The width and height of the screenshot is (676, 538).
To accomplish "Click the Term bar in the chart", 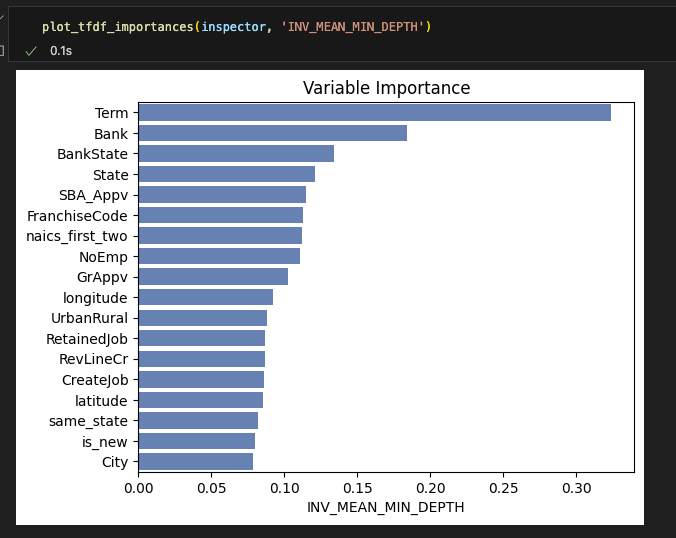I will [x=374, y=113].
